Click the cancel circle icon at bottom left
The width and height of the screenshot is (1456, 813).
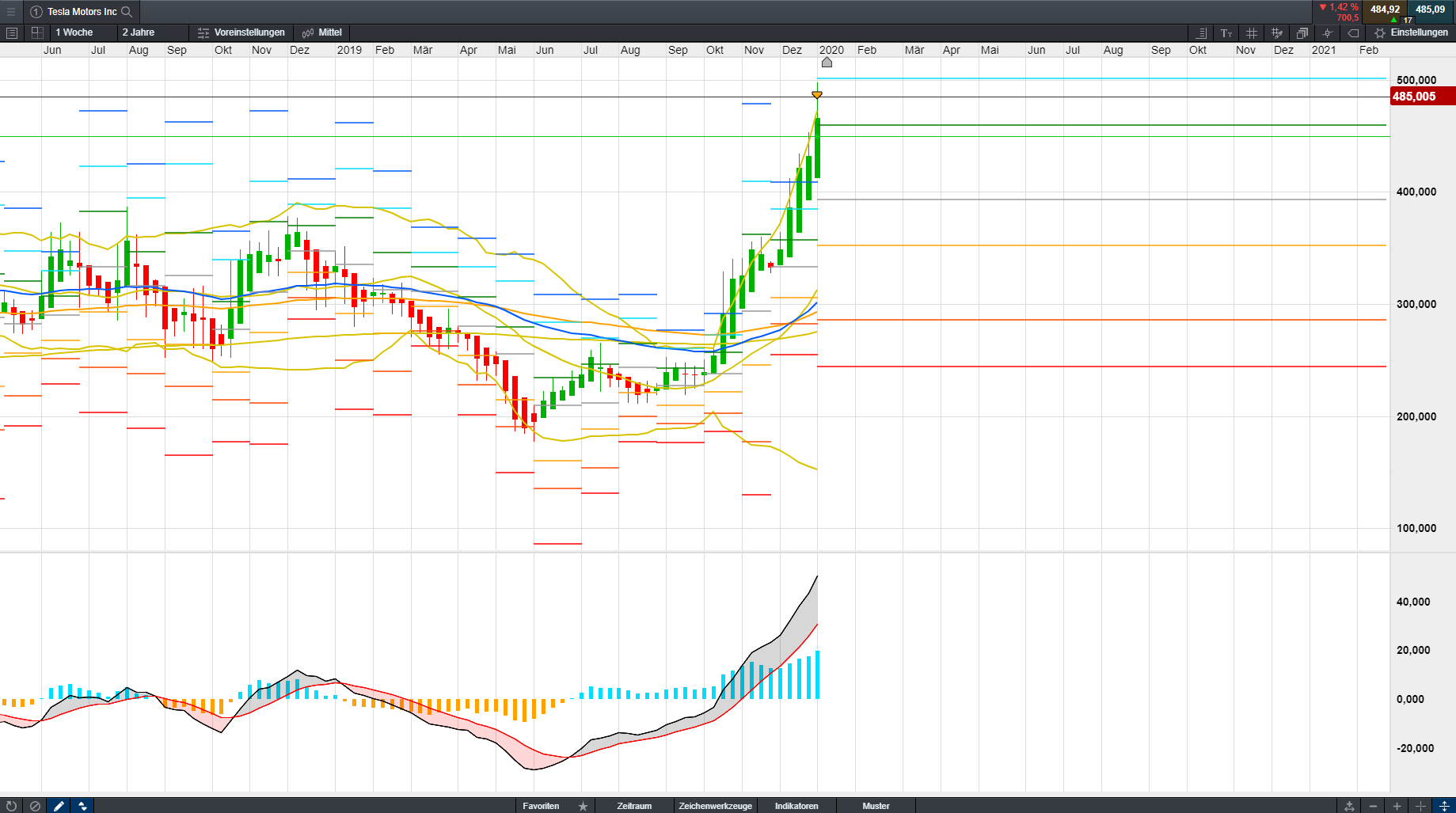pyautogui.click(x=35, y=806)
